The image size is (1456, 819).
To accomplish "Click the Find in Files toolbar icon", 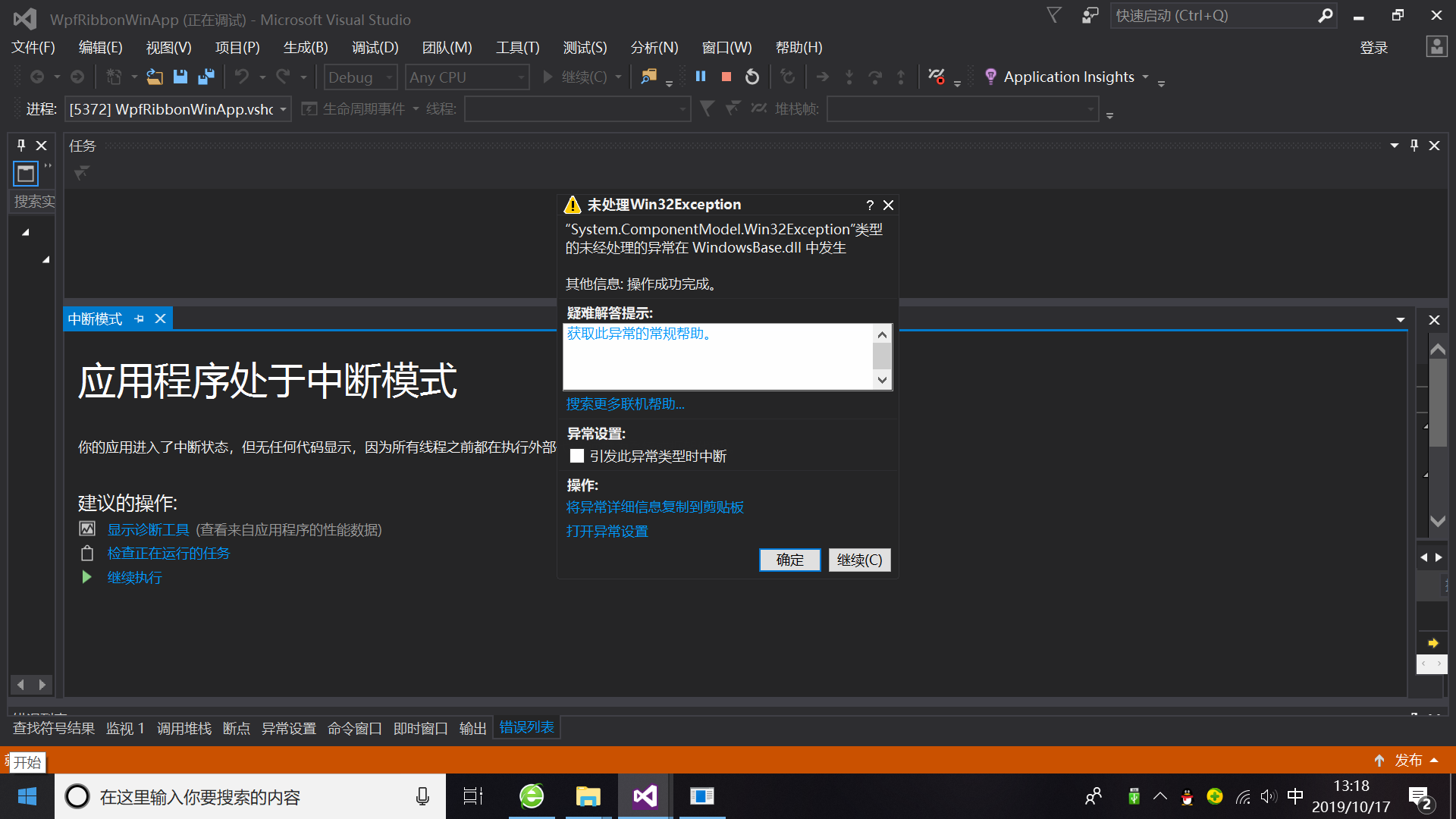I will (648, 77).
